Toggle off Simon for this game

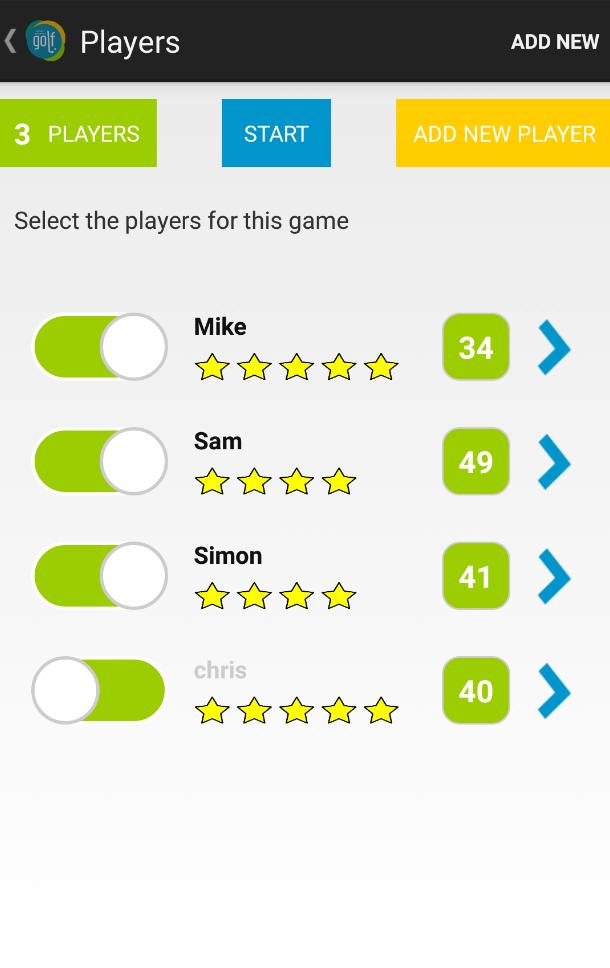100,576
